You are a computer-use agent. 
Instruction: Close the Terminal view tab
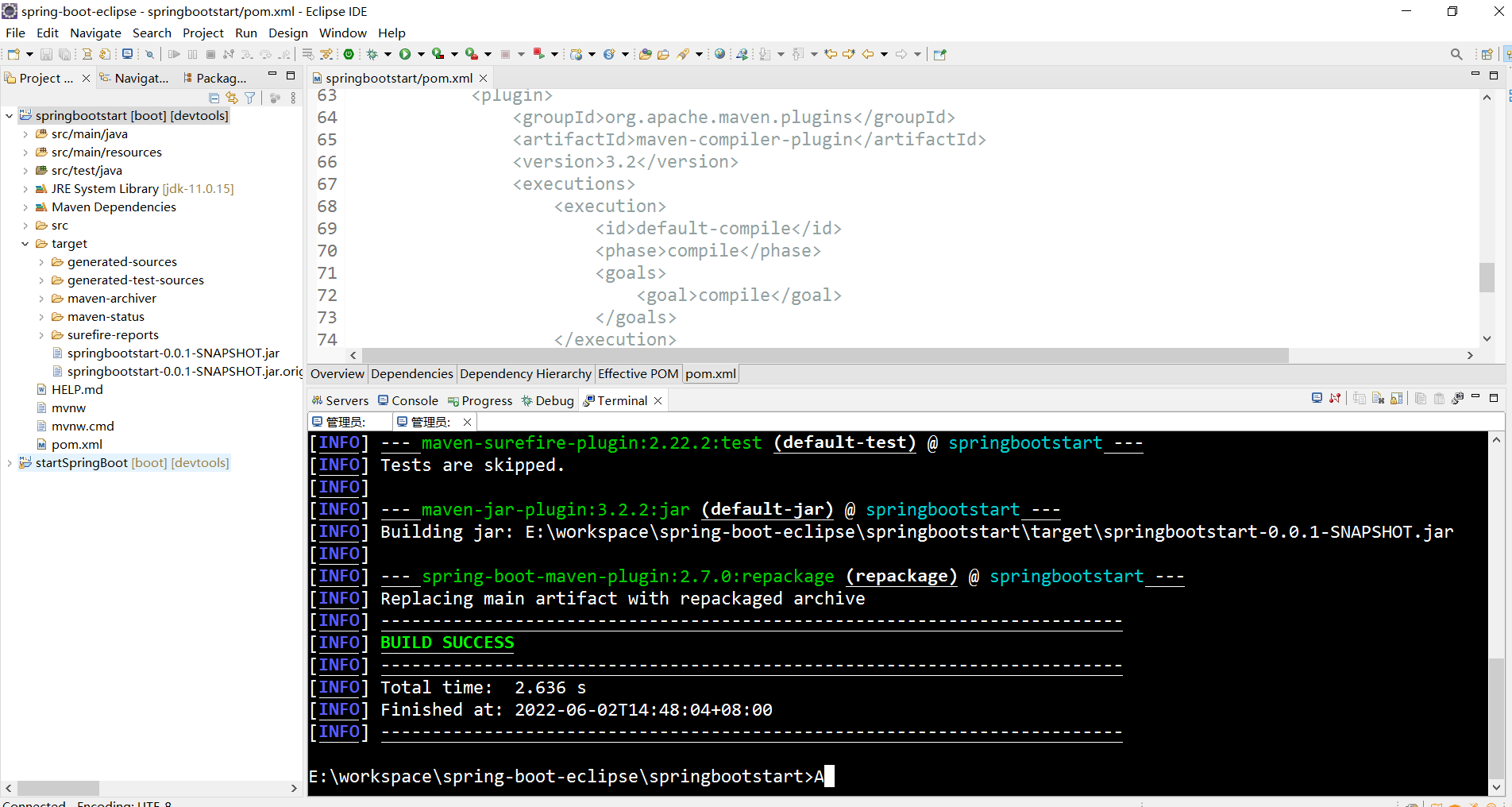pos(658,401)
